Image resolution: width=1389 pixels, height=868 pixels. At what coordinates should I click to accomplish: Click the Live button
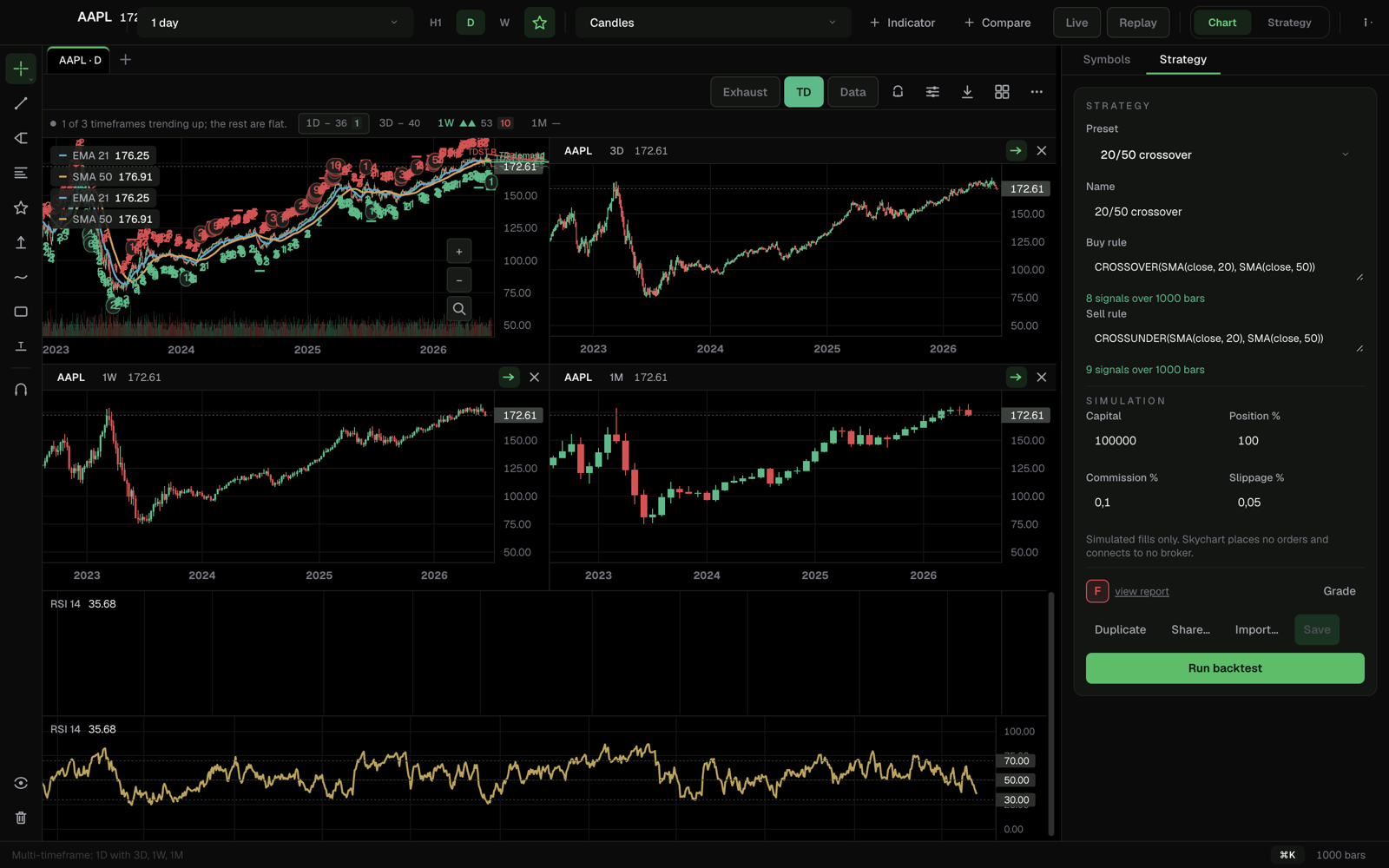tap(1076, 23)
